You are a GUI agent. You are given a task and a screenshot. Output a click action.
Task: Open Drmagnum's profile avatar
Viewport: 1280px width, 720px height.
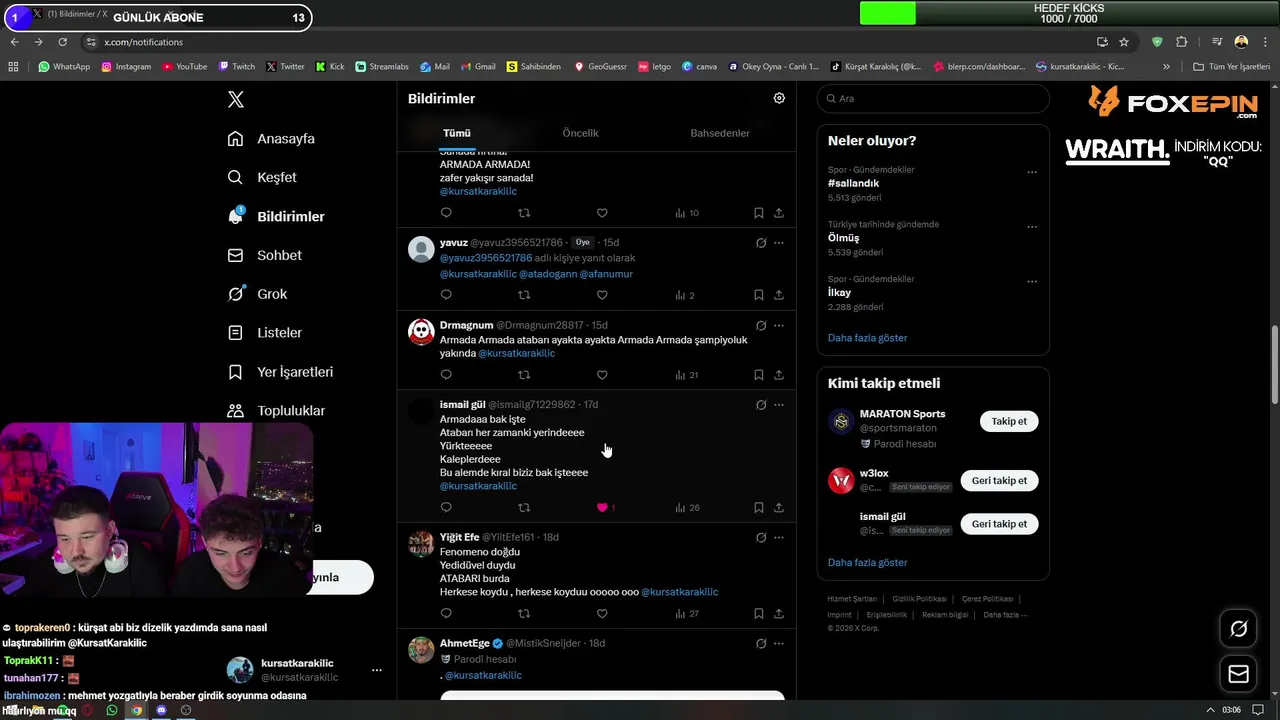click(421, 332)
